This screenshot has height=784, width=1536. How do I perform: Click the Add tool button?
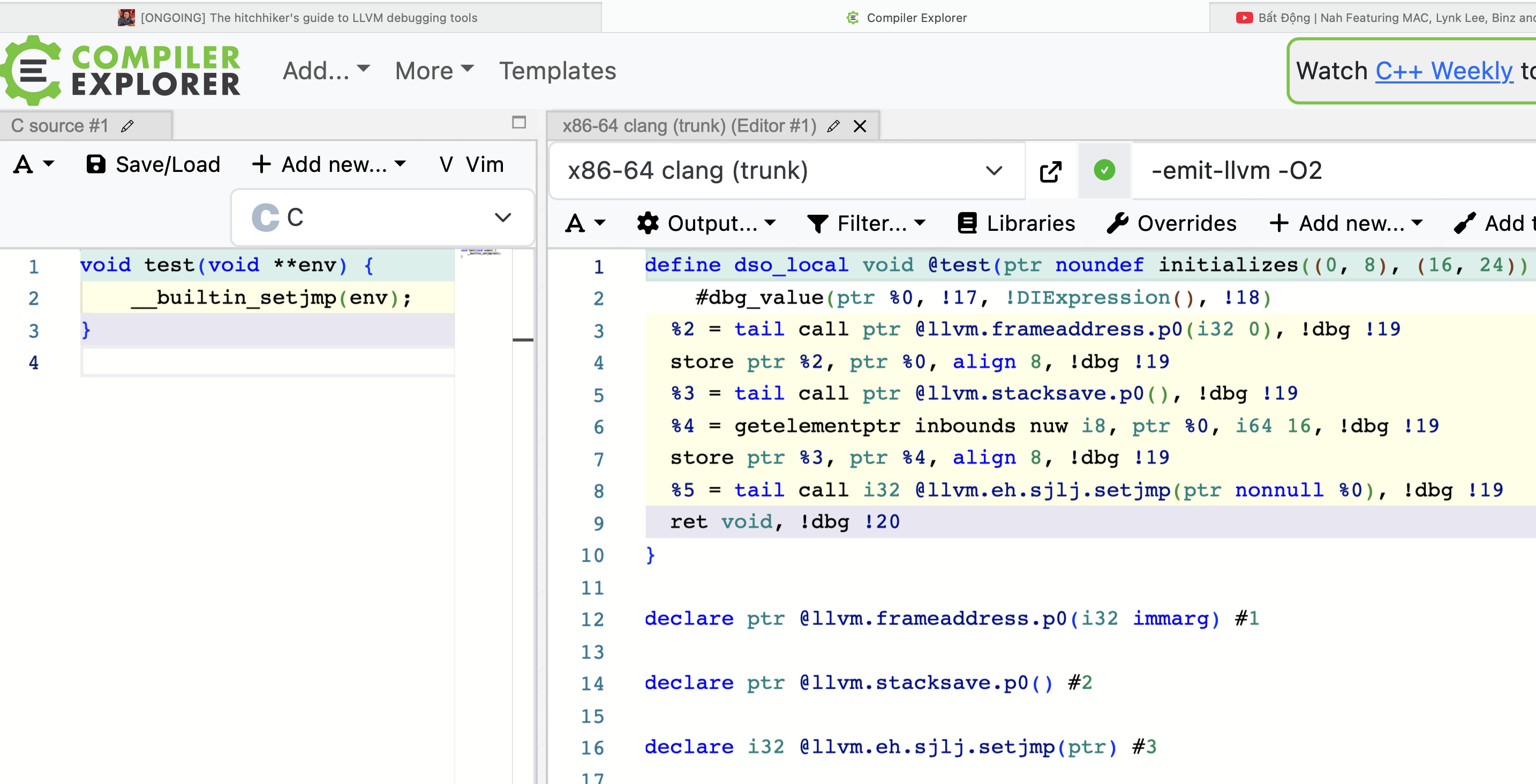pyautogui.click(x=1495, y=223)
